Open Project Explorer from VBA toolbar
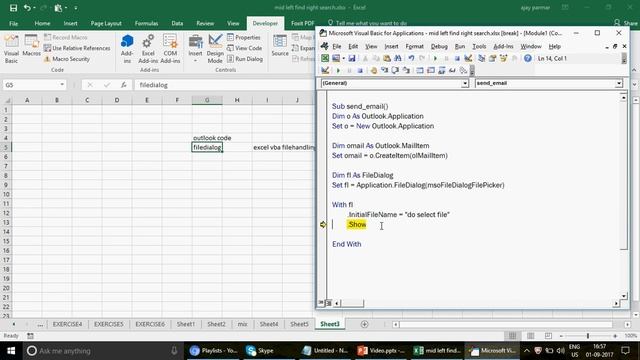This screenshot has width=640, height=360. click(x=482, y=58)
